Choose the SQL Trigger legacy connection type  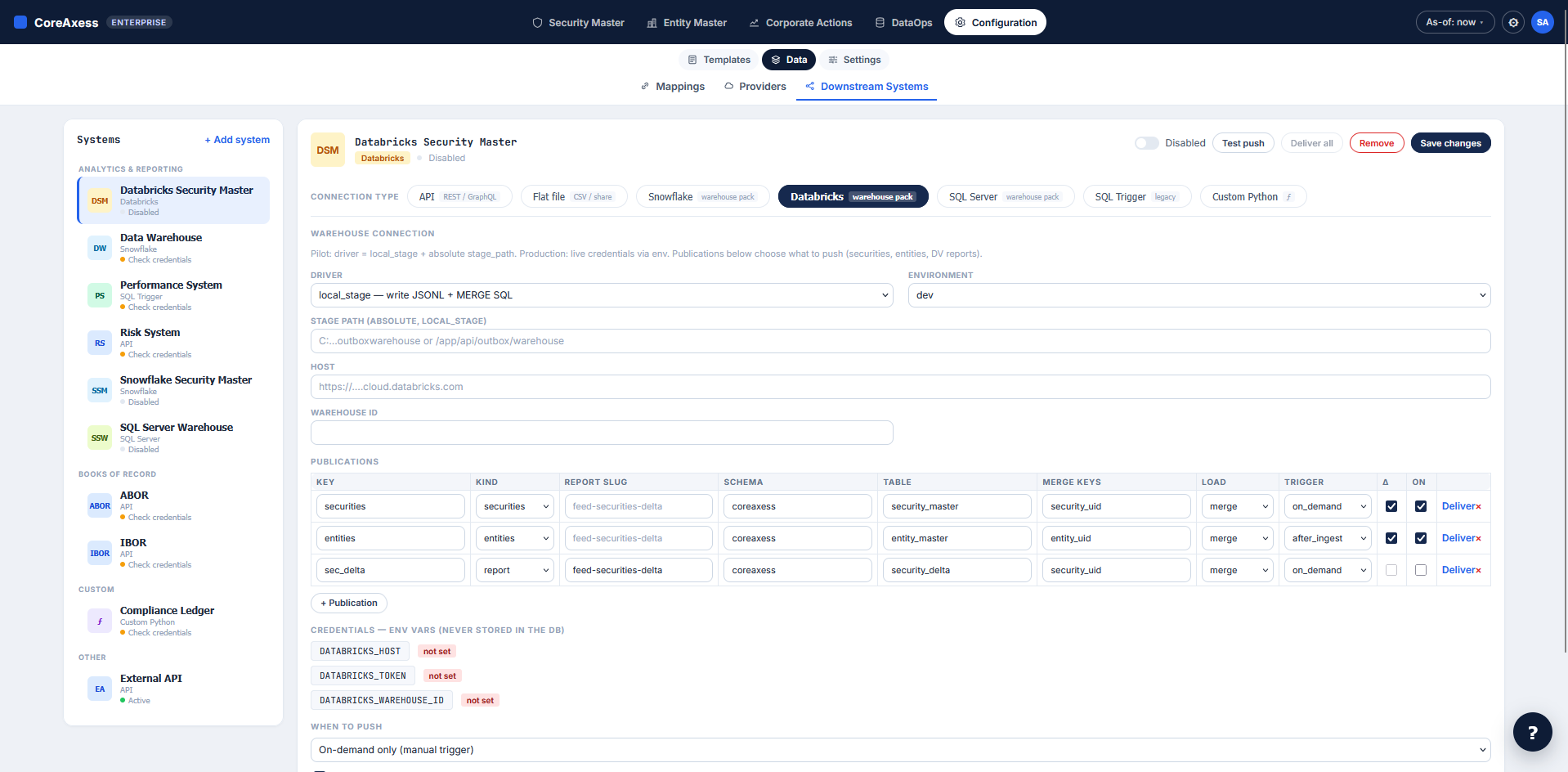click(x=1136, y=197)
